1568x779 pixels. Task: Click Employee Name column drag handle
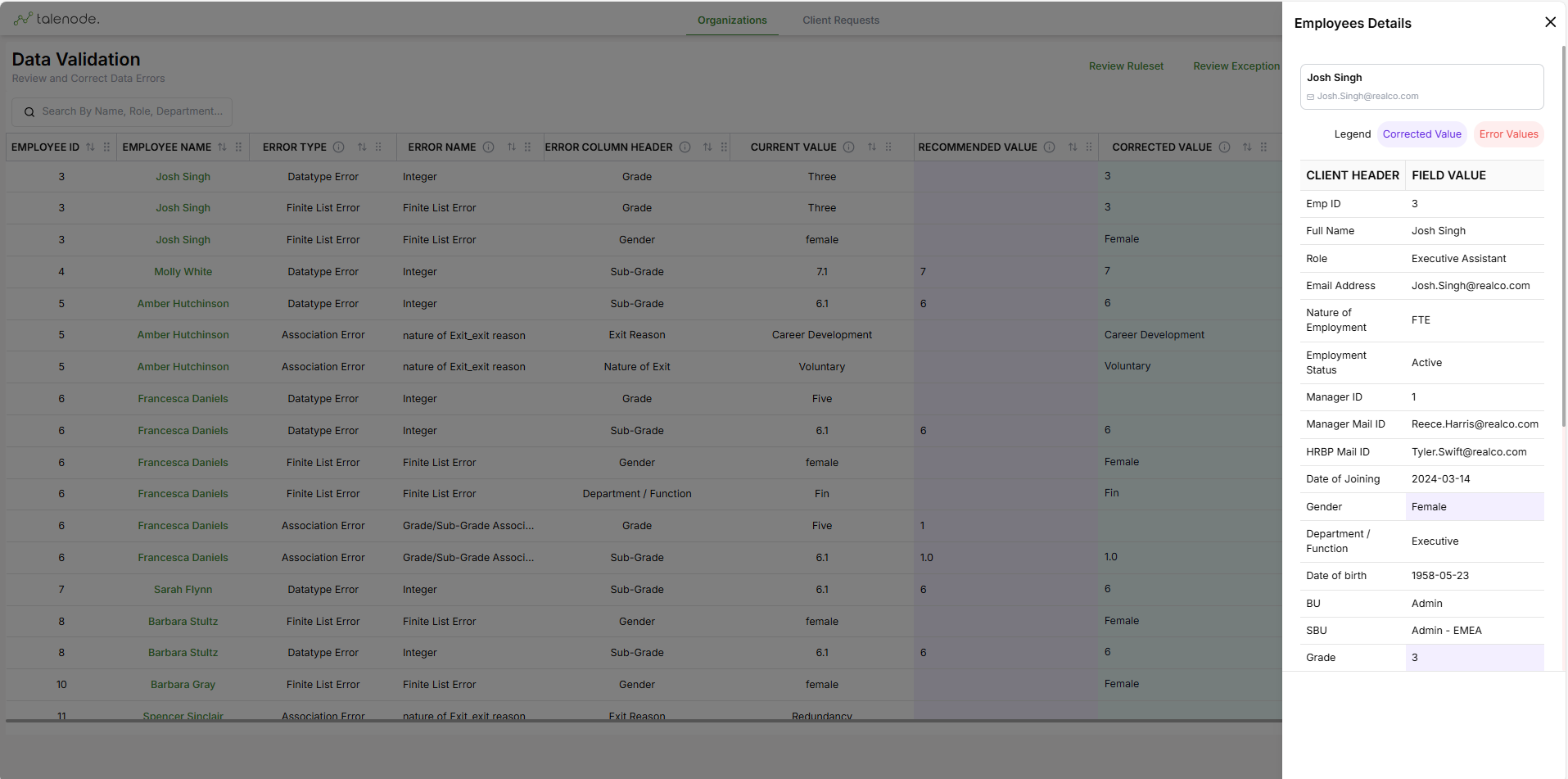pyautogui.click(x=238, y=147)
